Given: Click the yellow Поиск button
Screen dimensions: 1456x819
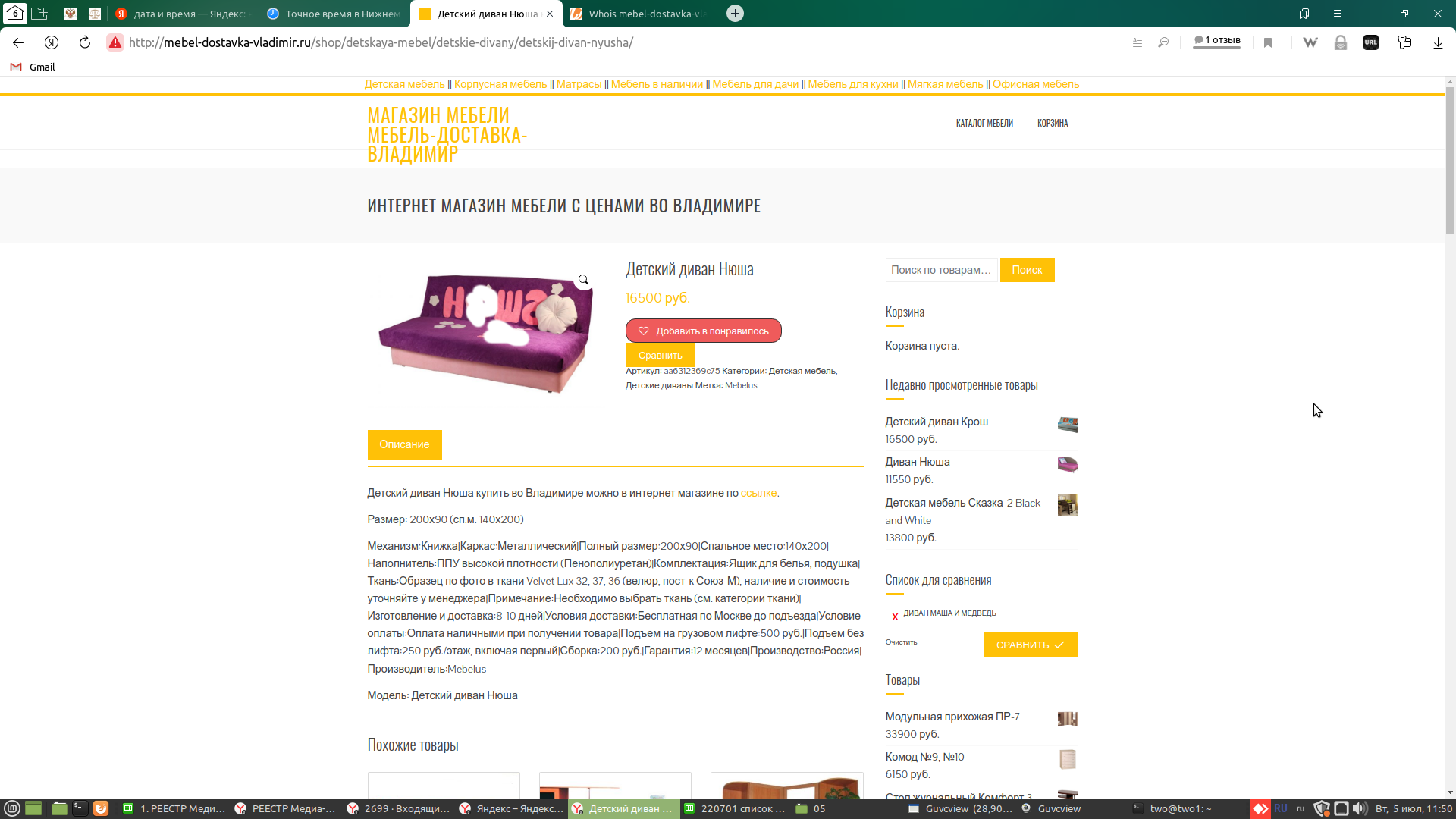Looking at the screenshot, I should pyautogui.click(x=1027, y=270).
